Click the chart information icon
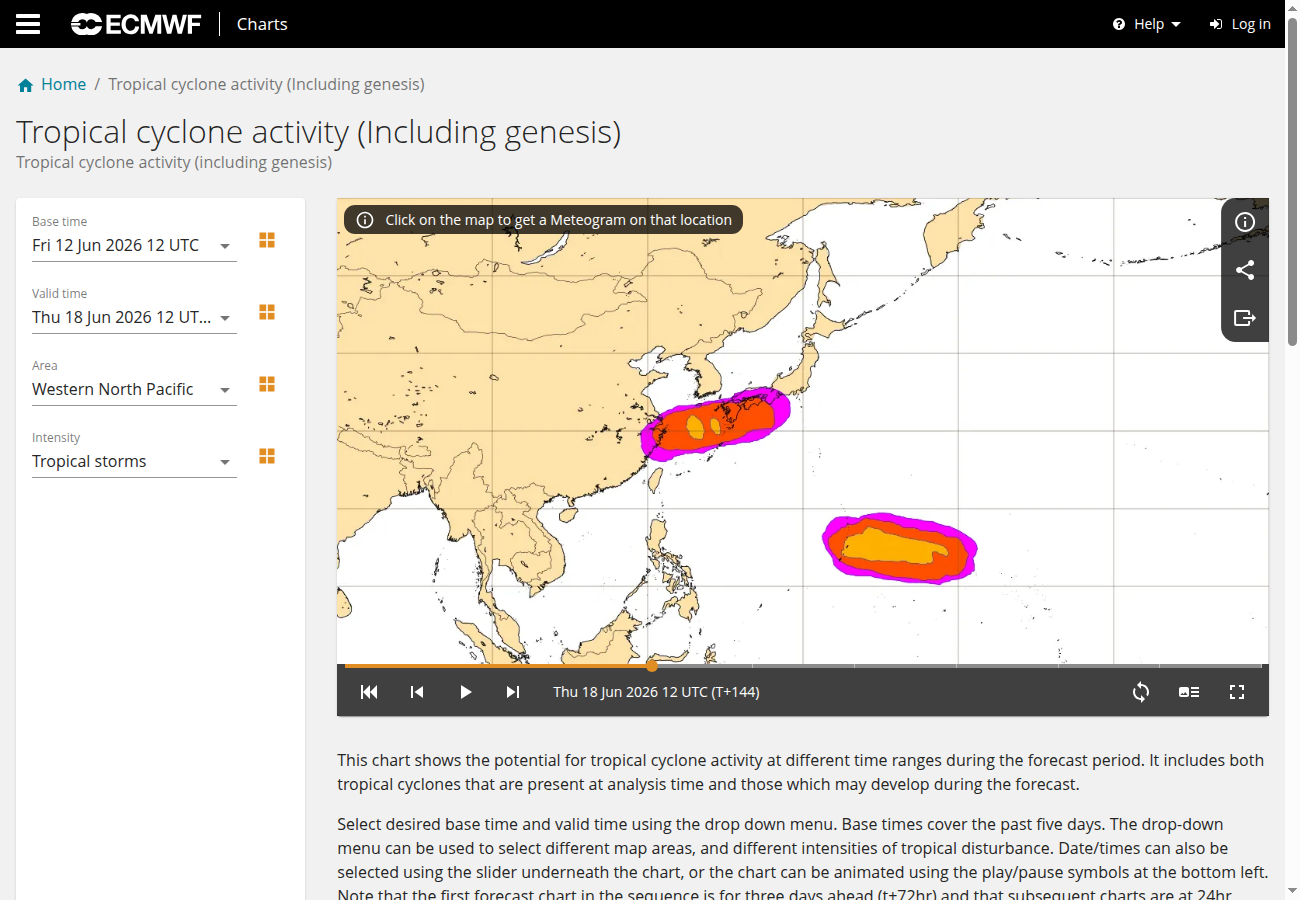 point(1245,222)
